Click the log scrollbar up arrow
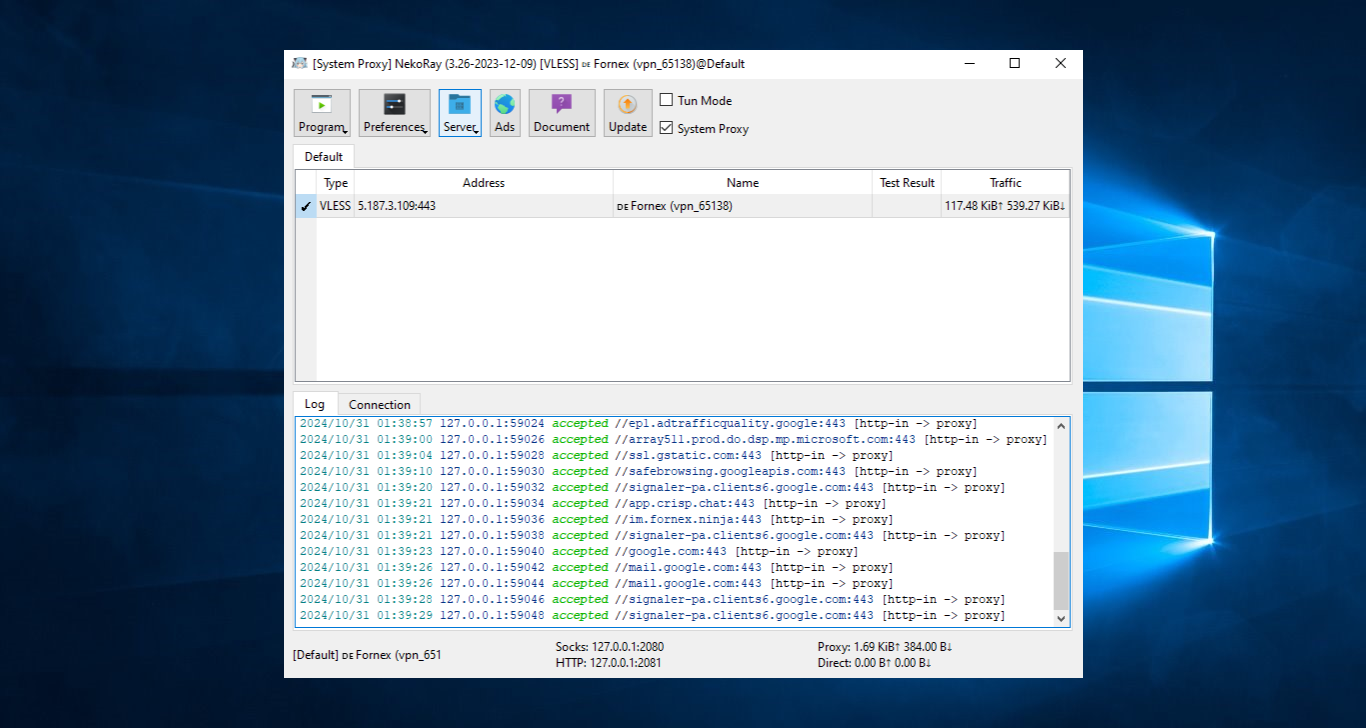The height and width of the screenshot is (728, 1366). [1061, 426]
